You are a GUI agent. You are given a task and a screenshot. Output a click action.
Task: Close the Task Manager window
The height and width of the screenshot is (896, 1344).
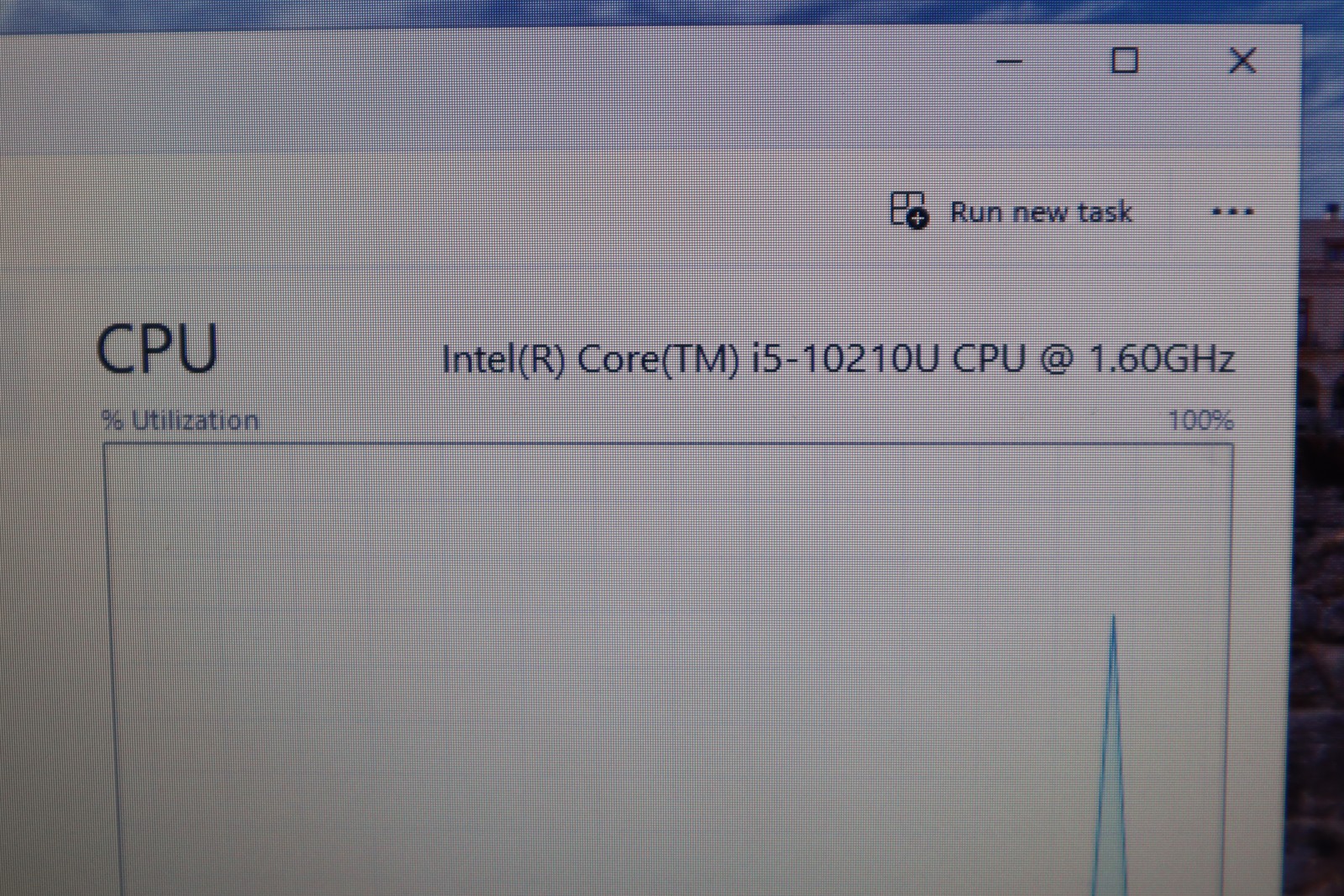pos(1242,60)
